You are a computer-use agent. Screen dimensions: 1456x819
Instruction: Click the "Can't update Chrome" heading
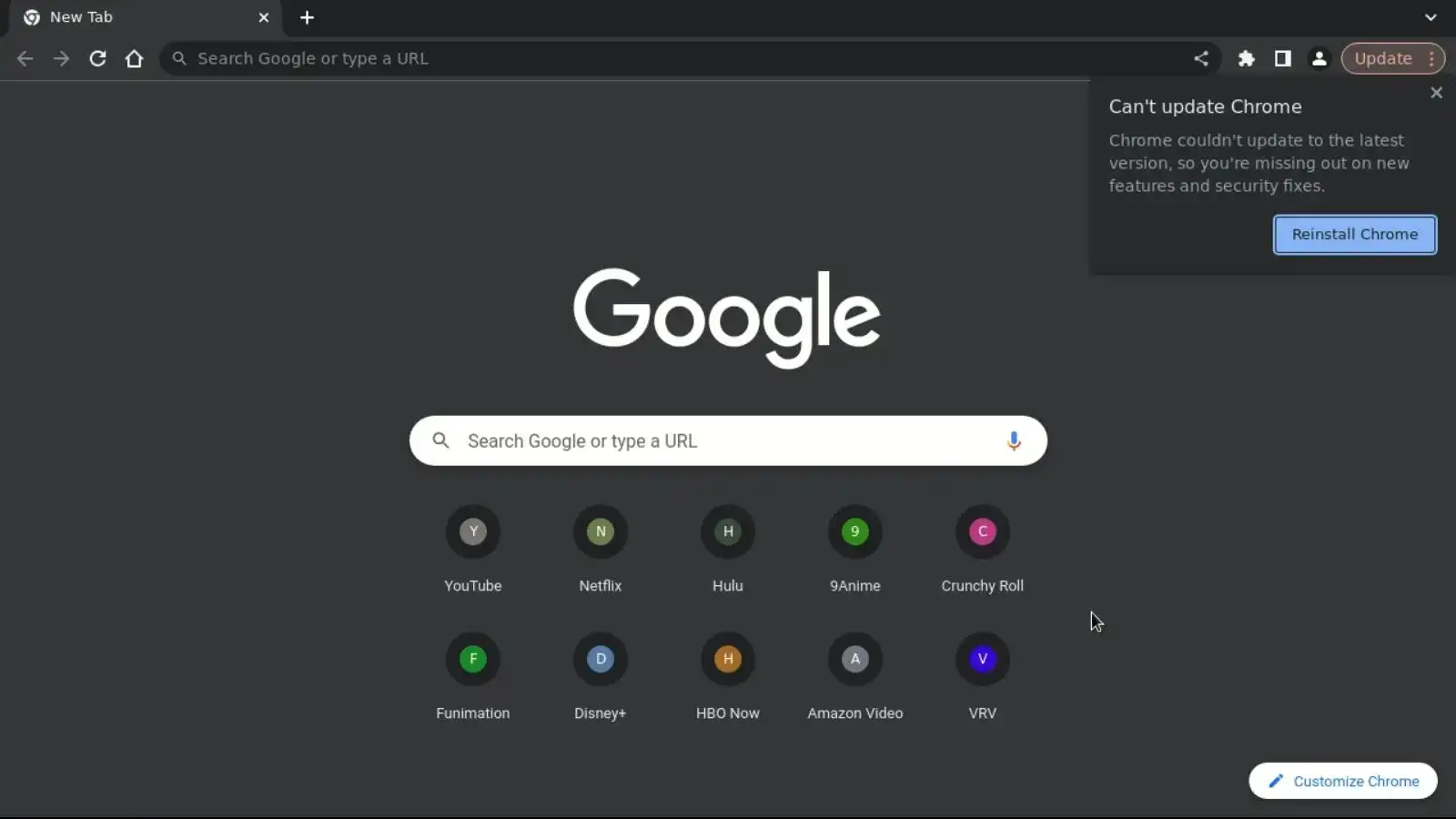(x=1205, y=106)
